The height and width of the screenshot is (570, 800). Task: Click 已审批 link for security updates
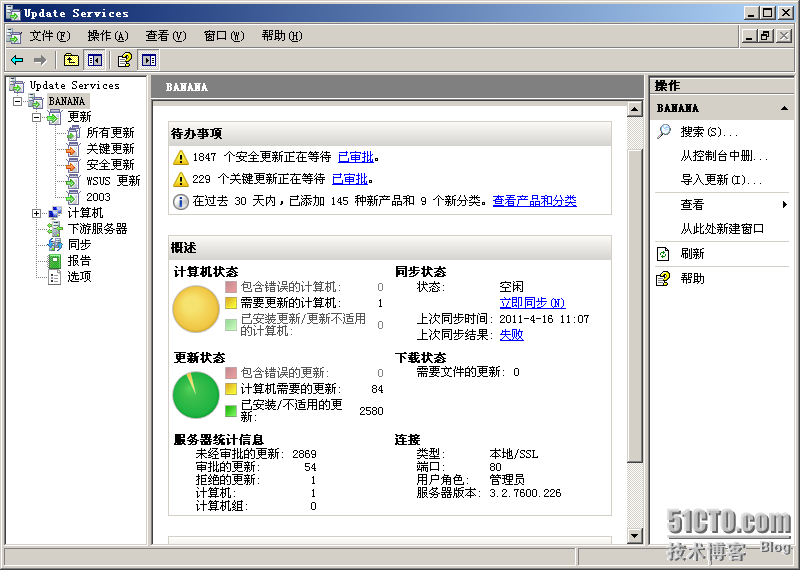[x=356, y=157]
